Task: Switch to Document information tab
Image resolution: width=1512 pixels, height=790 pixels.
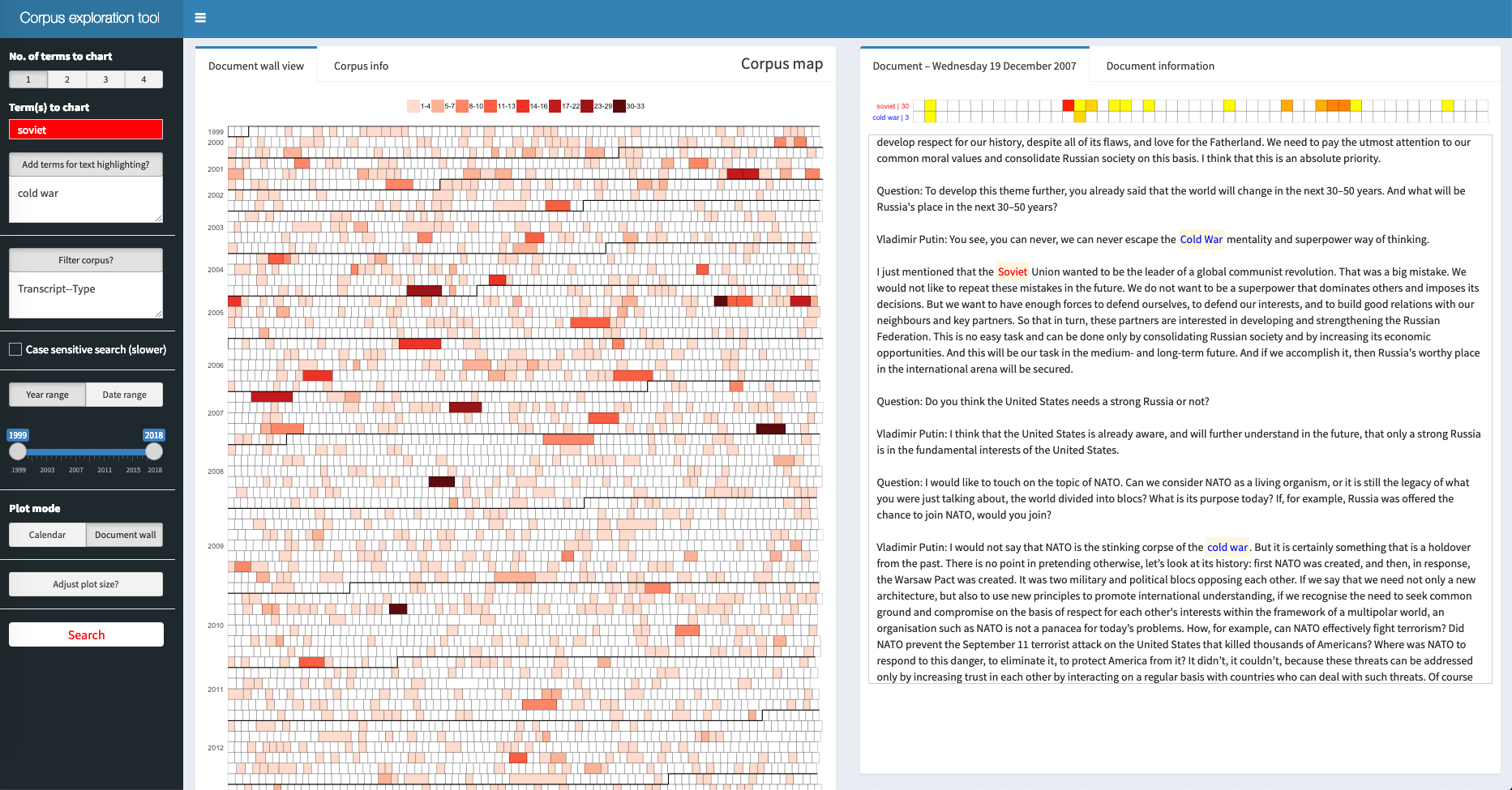Action: (1160, 66)
